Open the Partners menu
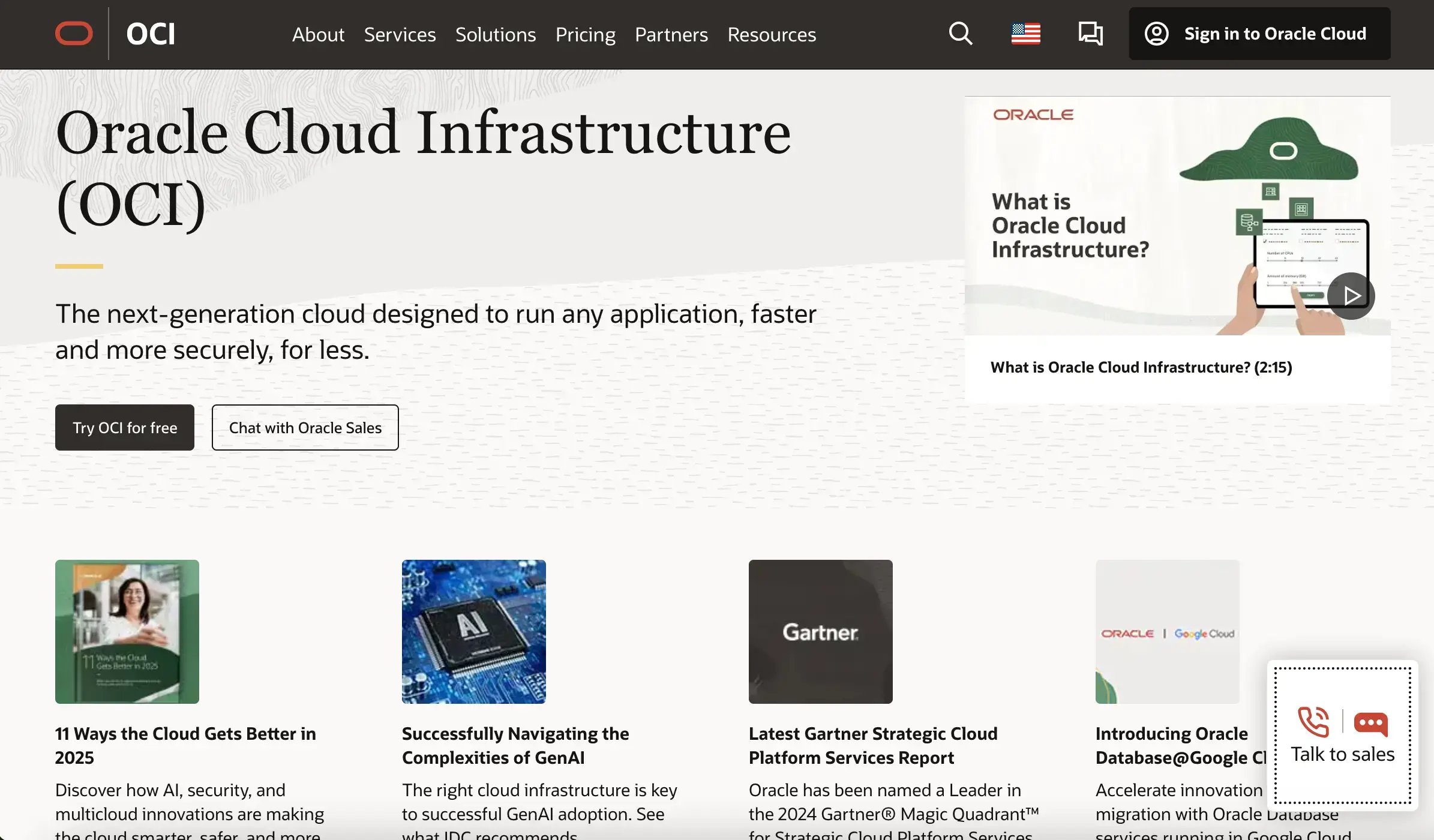Image resolution: width=1434 pixels, height=840 pixels. (671, 34)
